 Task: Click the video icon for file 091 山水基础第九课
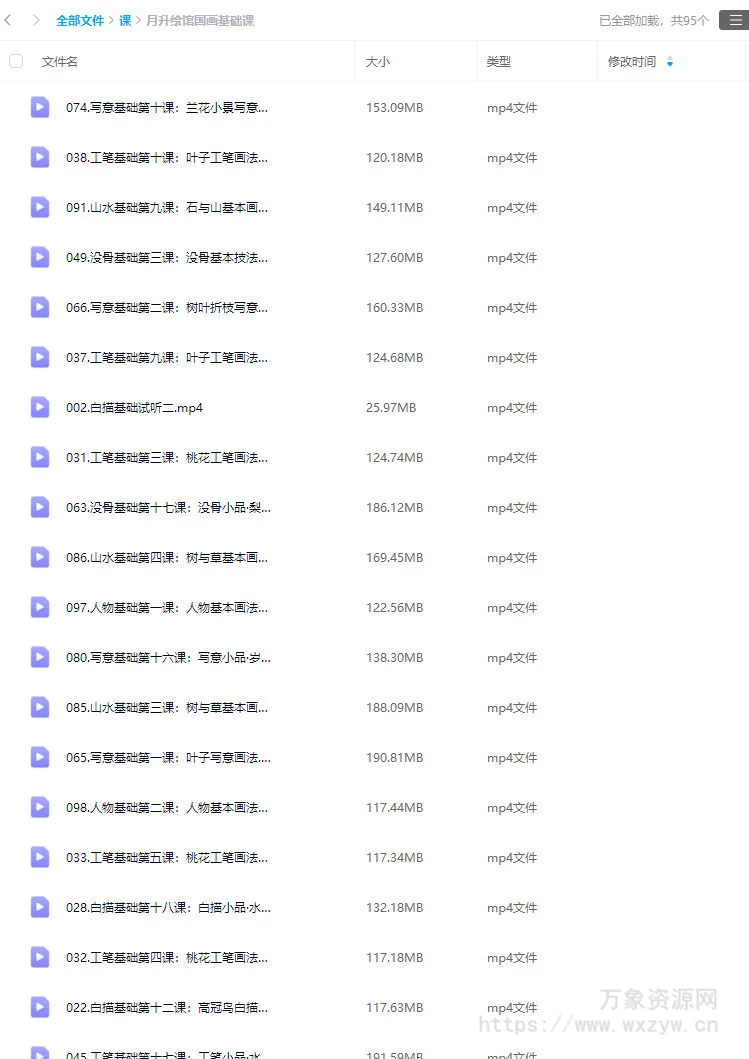click(x=40, y=207)
